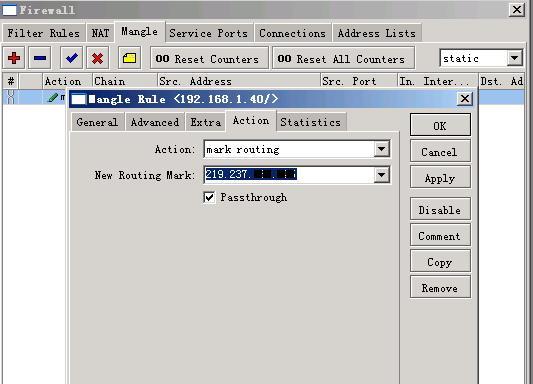Expand the Action dropdown arrow
The height and width of the screenshot is (384, 533).
(381, 149)
